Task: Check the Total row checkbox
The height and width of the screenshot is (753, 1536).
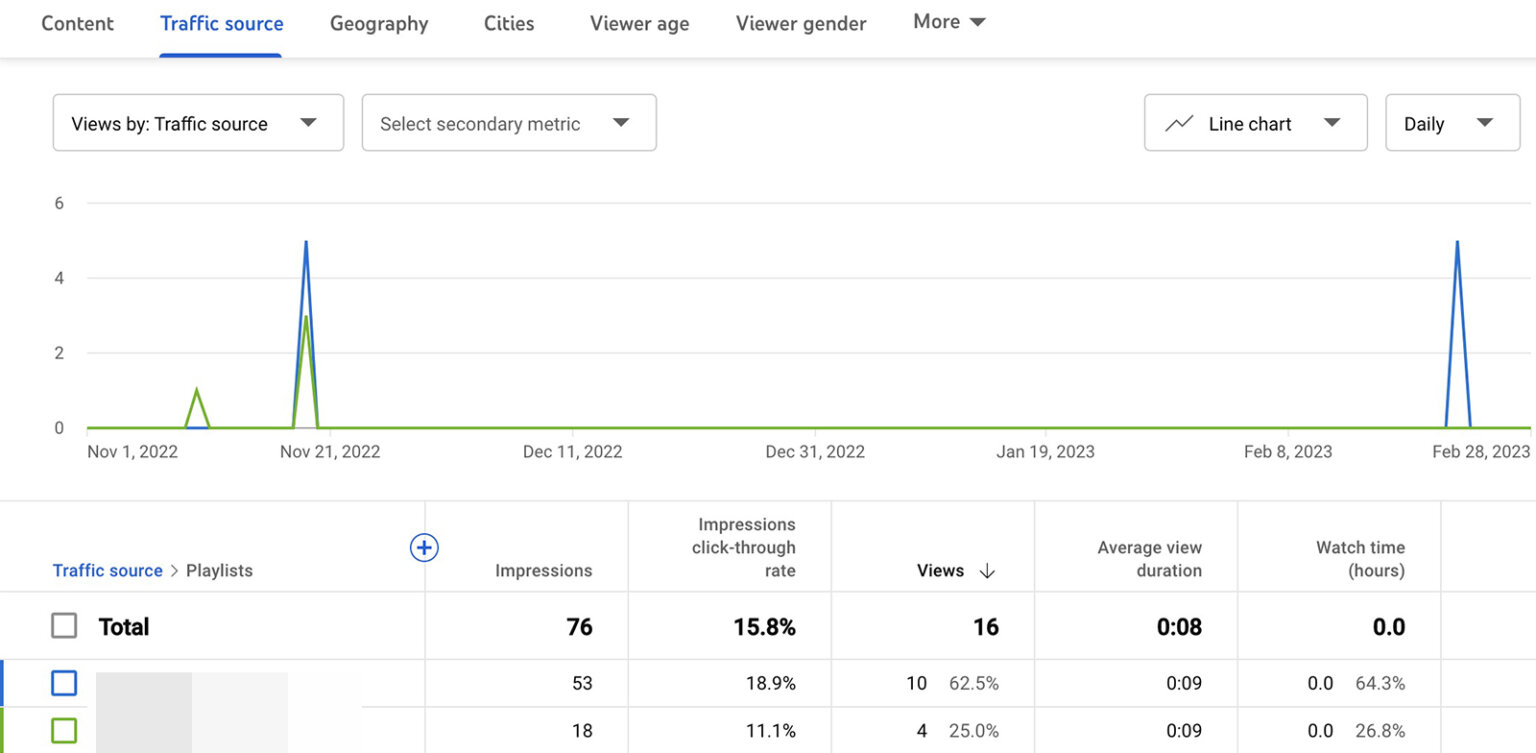Action: (64, 625)
